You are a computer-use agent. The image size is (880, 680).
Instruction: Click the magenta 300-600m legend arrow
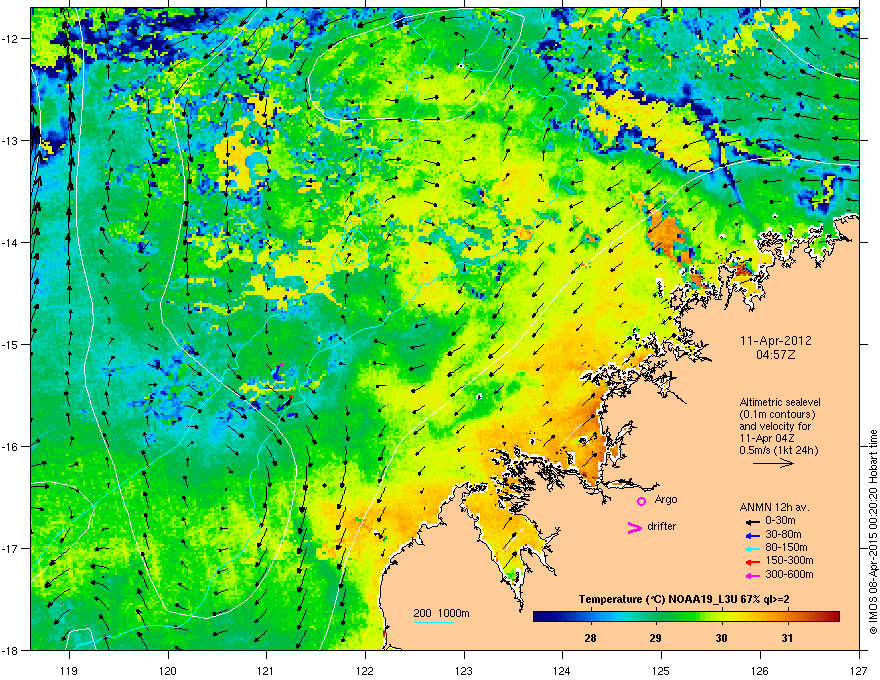point(752,575)
